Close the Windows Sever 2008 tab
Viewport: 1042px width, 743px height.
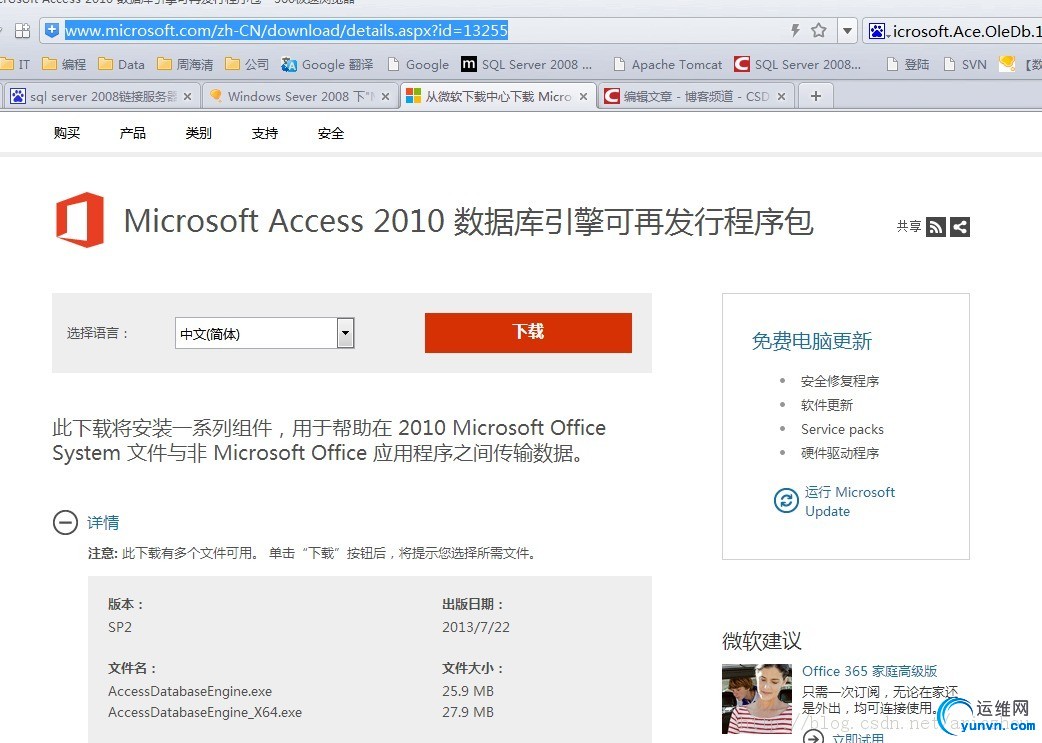point(385,96)
